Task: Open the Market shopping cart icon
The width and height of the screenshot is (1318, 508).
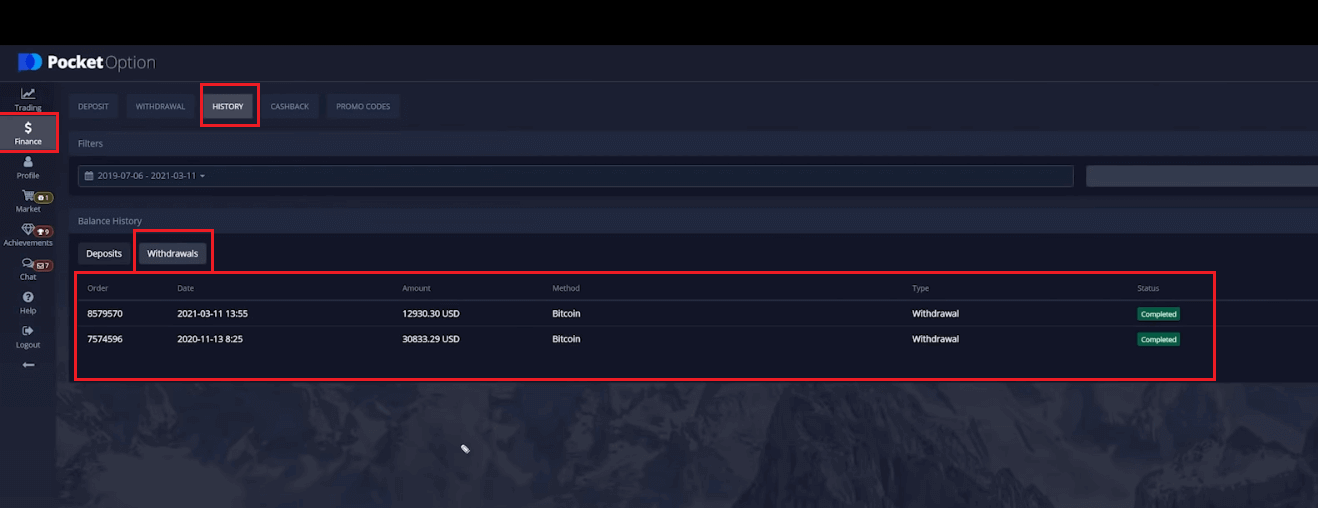Action: (29, 196)
